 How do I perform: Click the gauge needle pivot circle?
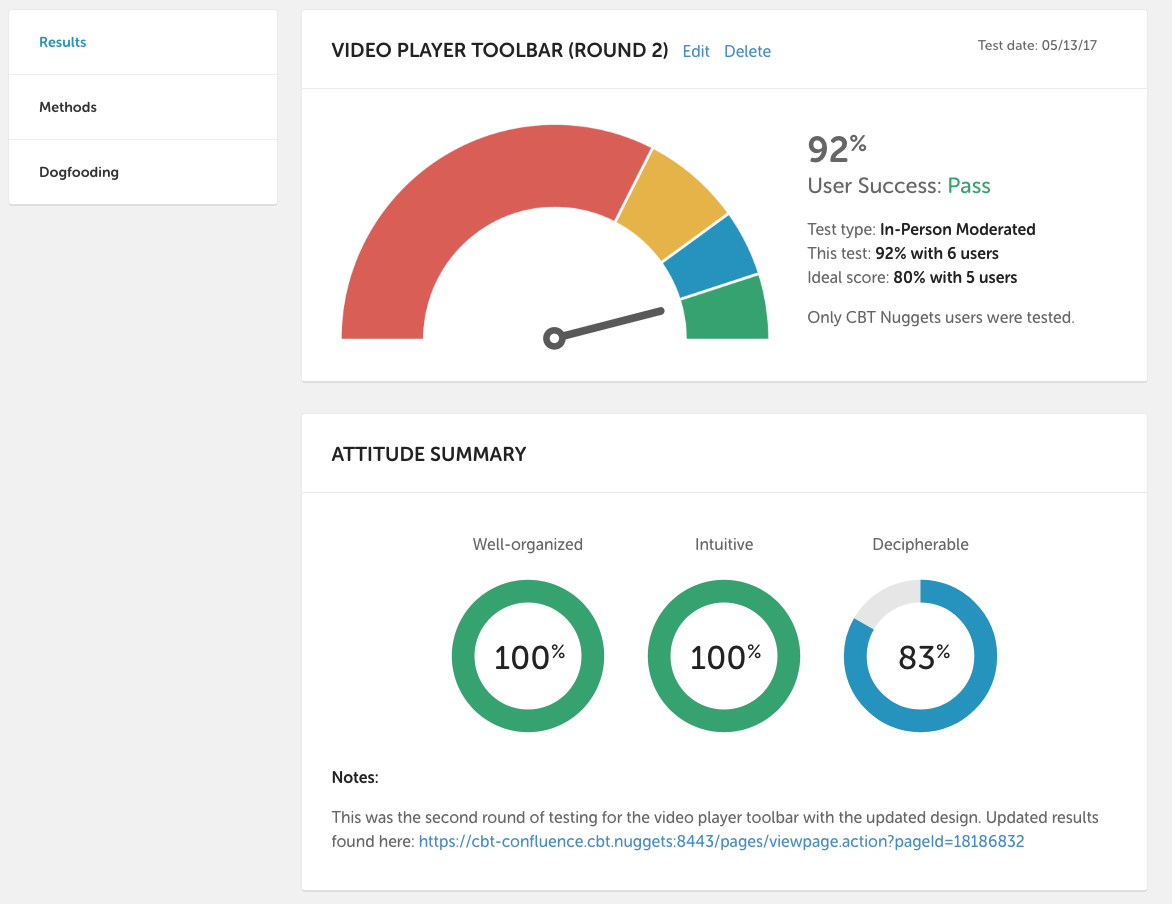coord(554,338)
